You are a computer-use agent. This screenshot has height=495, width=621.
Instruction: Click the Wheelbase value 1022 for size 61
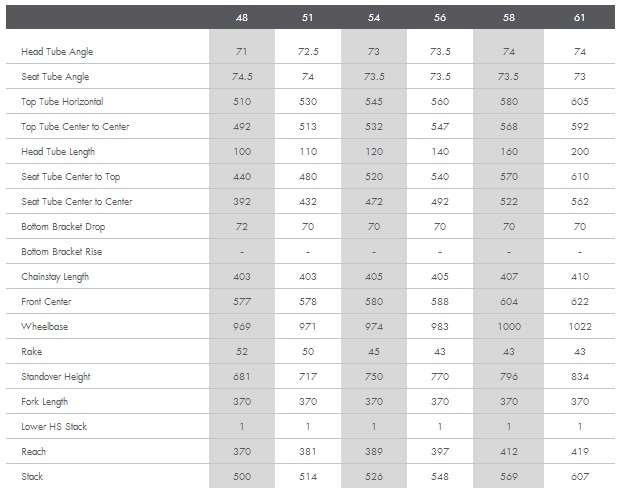tap(581, 327)
